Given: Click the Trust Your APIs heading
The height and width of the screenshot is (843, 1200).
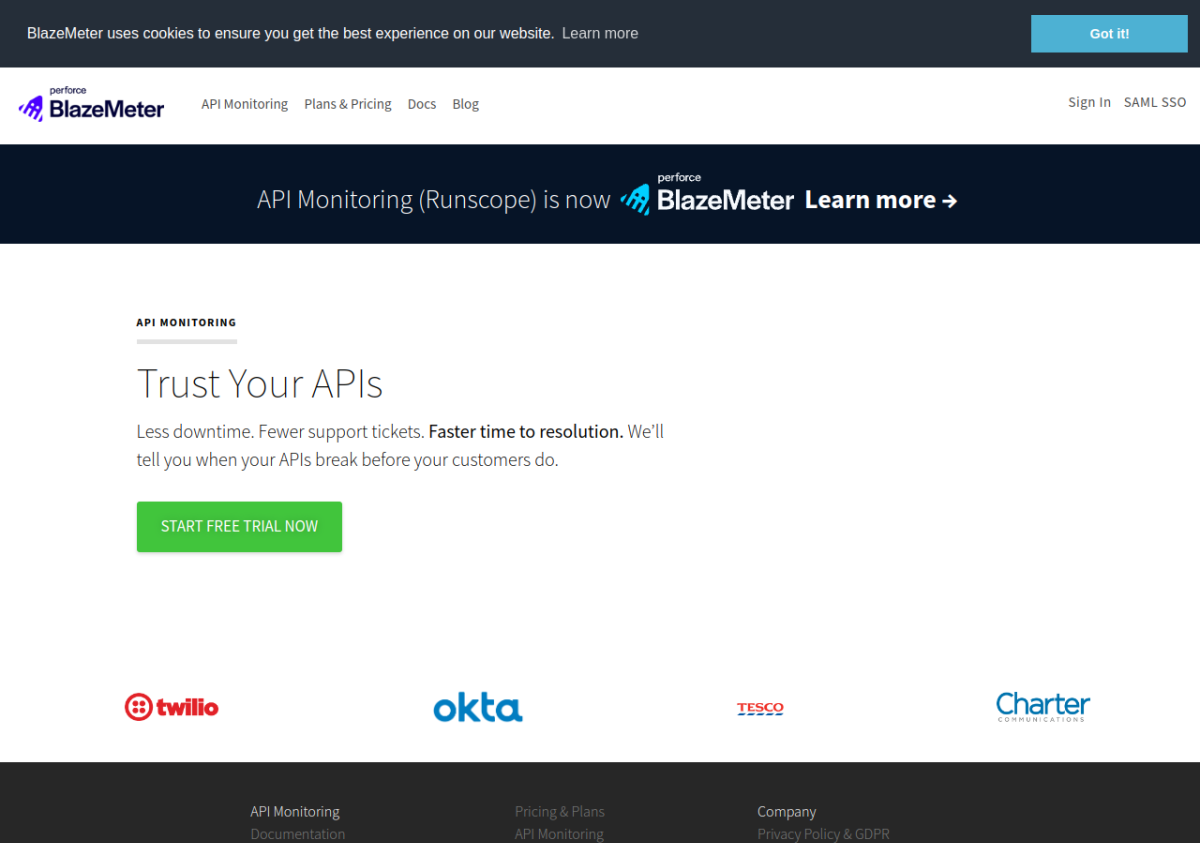Looking at the screenshot, I should (x=260, y=384).
